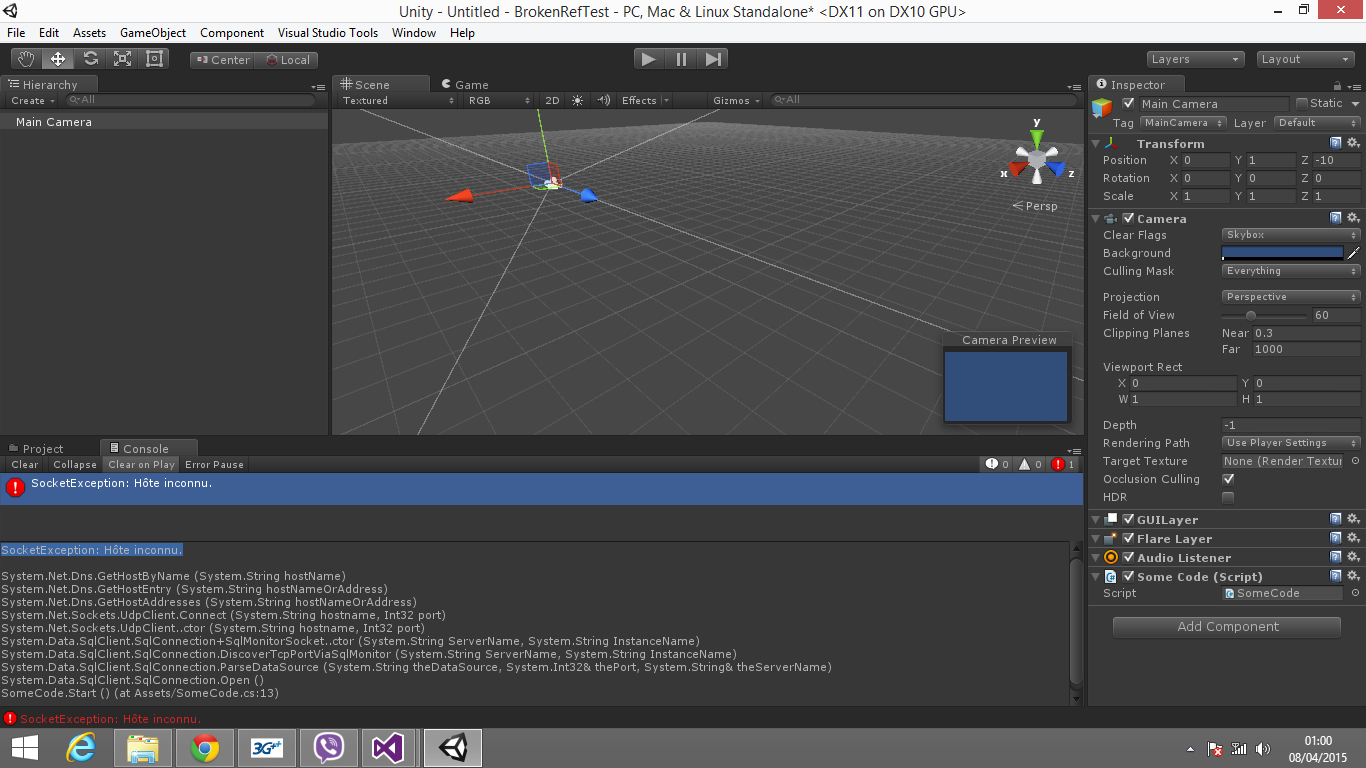This screenshot has width=1366, height=768.
Task: Open the Window menu
Action: click(x=414, y=33)
